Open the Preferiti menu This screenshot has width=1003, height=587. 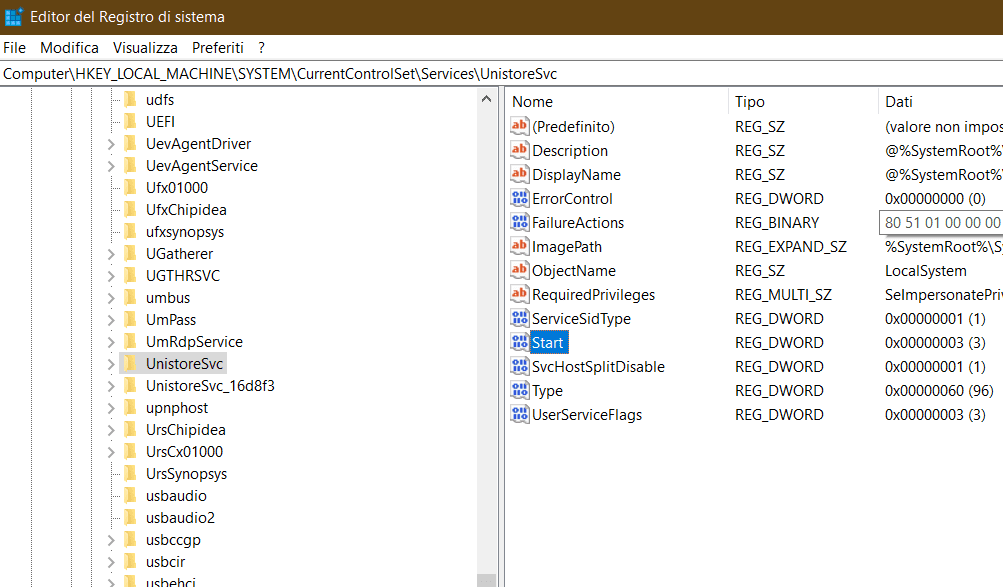tap(217, 47)
